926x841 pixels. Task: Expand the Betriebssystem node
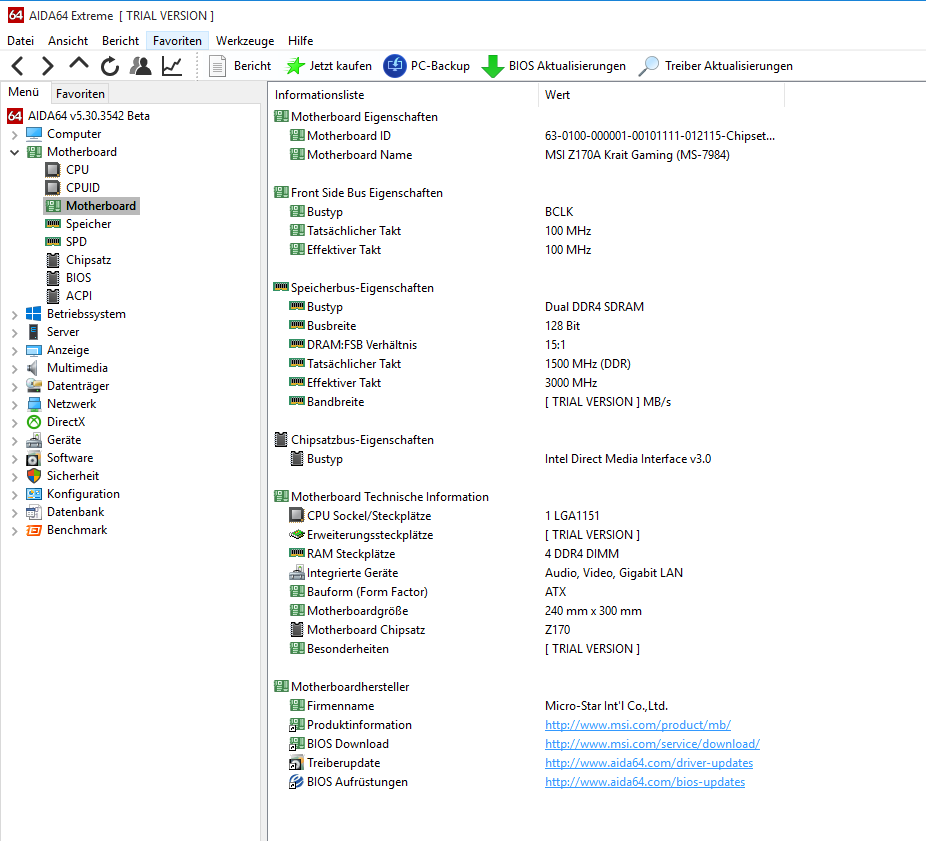point(15,315)
